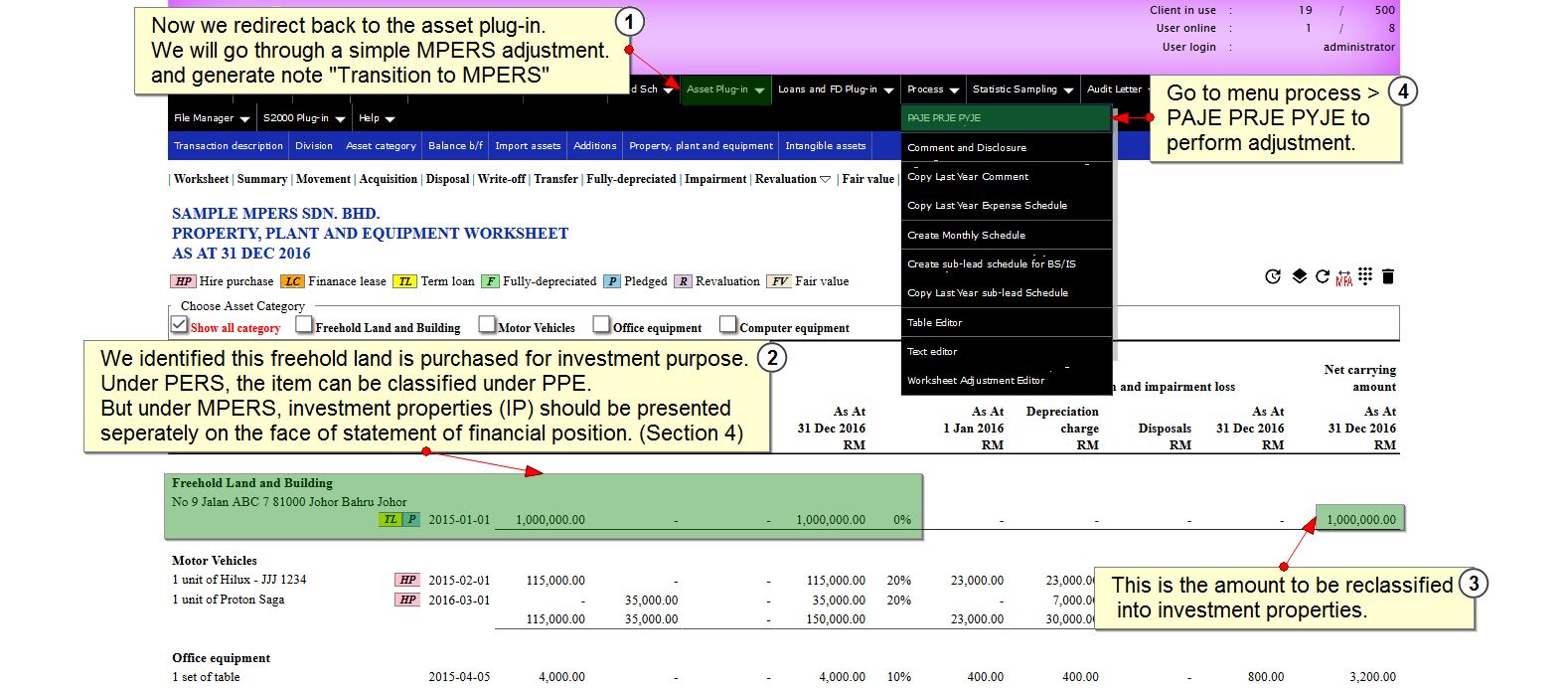Click the history clock refresh icon

[1273, 276]
